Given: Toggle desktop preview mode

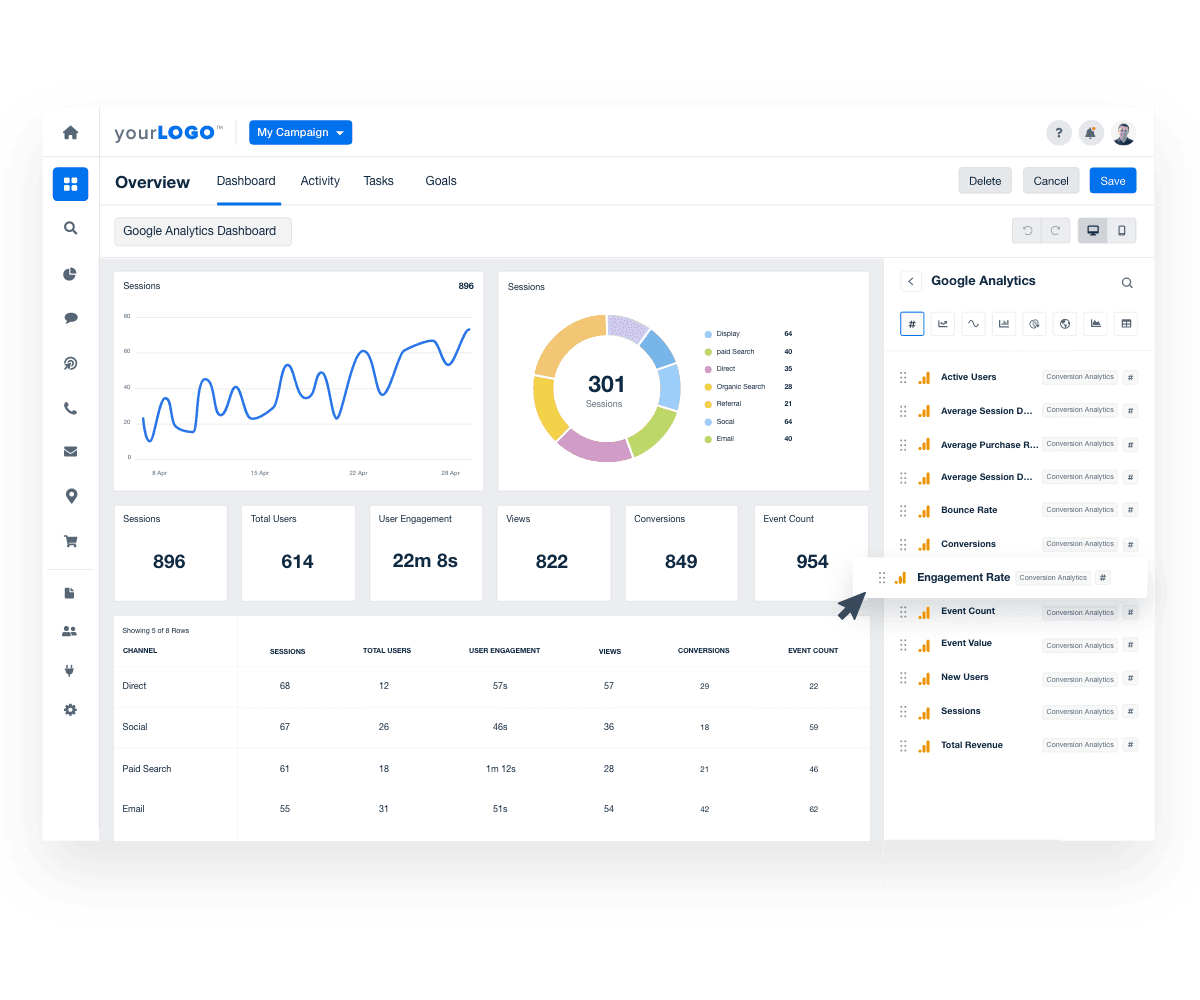Looking at the screenshot, I should [1092, 230].
